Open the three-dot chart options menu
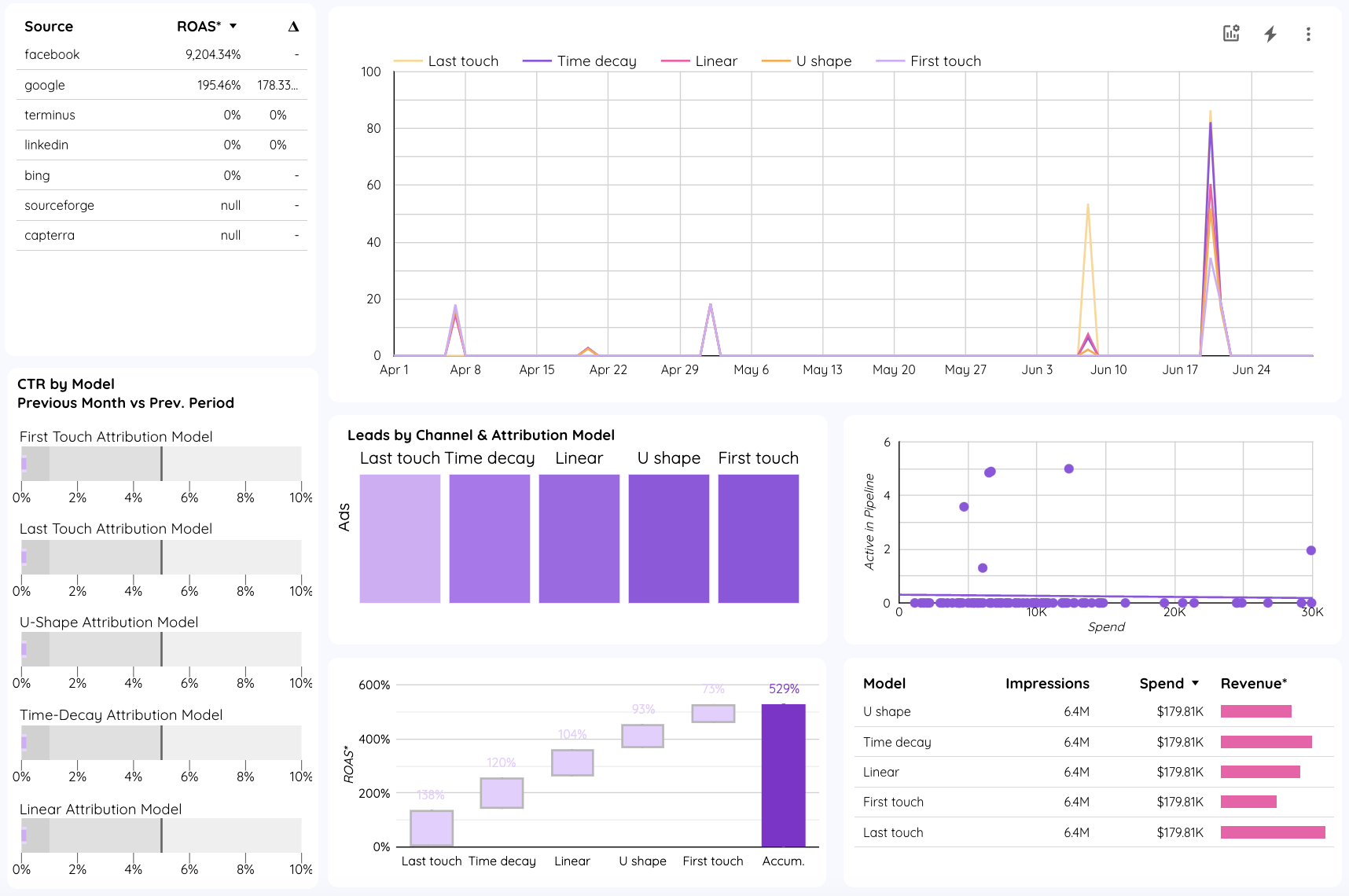 pyautogui.click(x=1308, y=34)
